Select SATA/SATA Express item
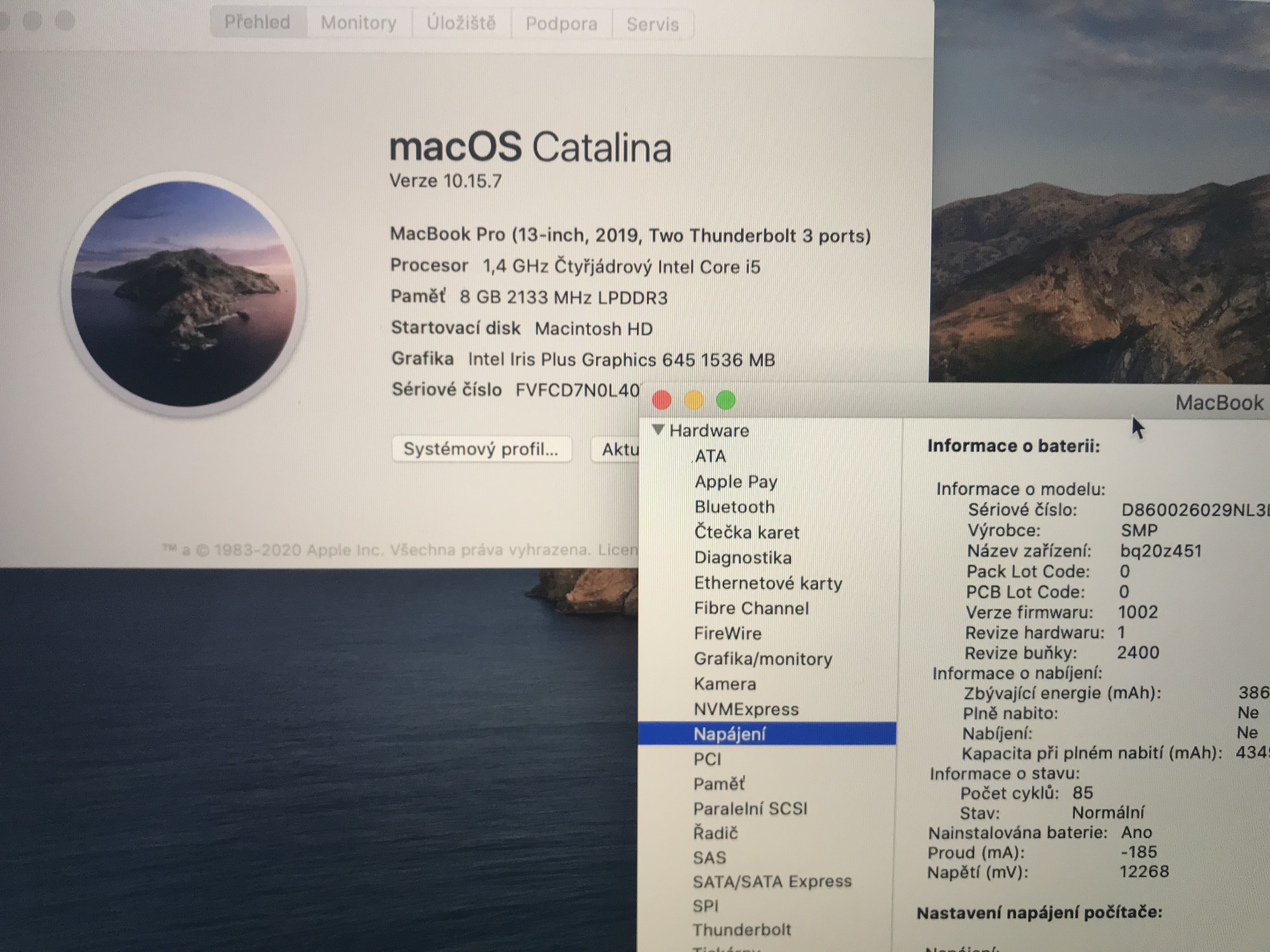 pos(772,881)
